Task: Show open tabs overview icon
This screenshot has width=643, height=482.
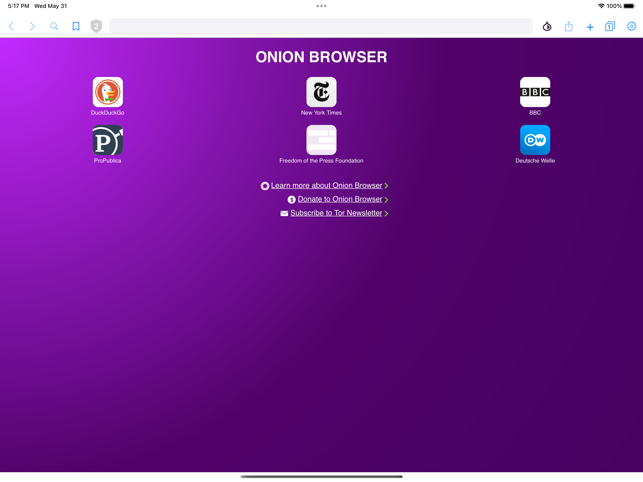Action: point(610,27)
